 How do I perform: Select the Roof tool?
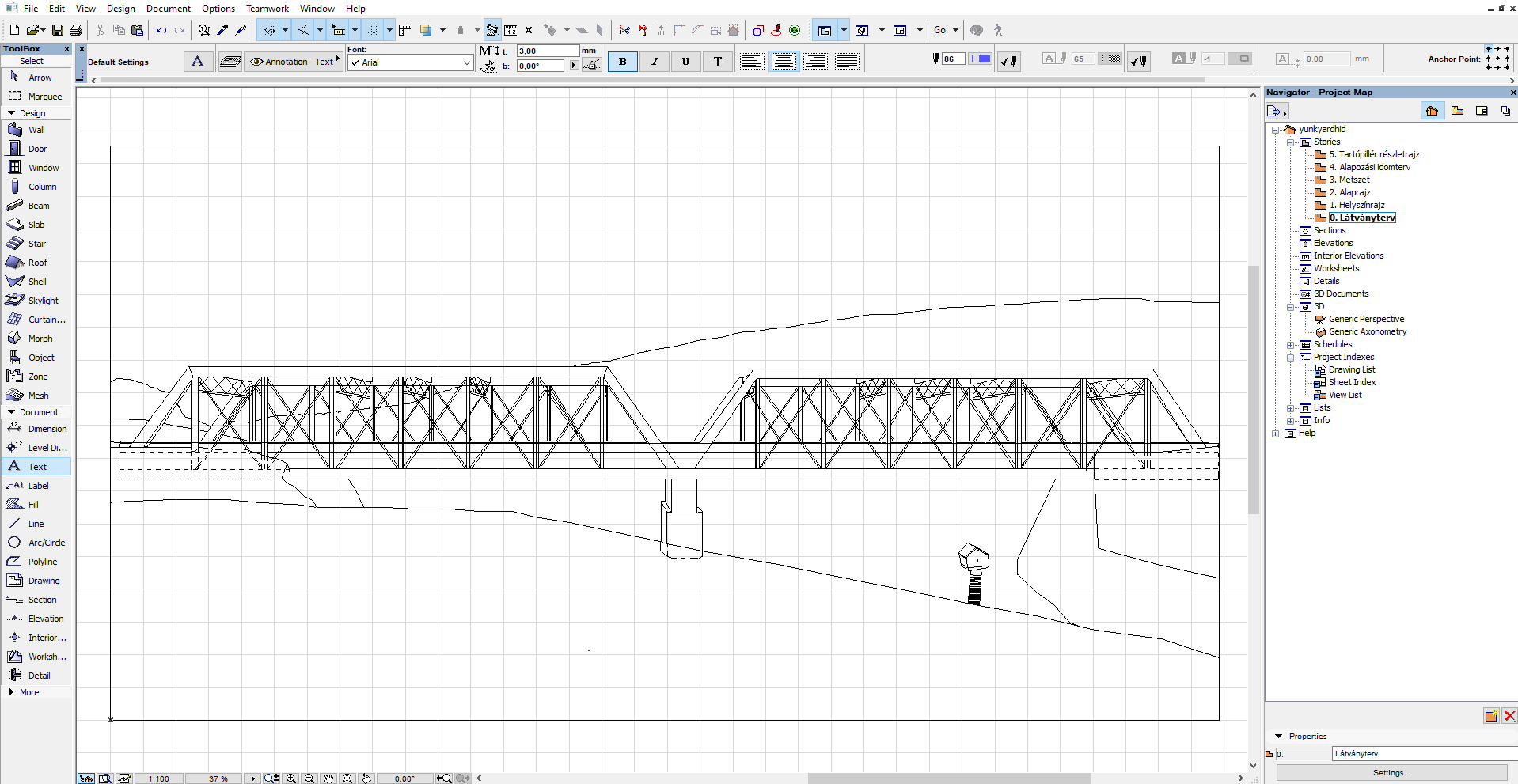(x=36, y=263)
